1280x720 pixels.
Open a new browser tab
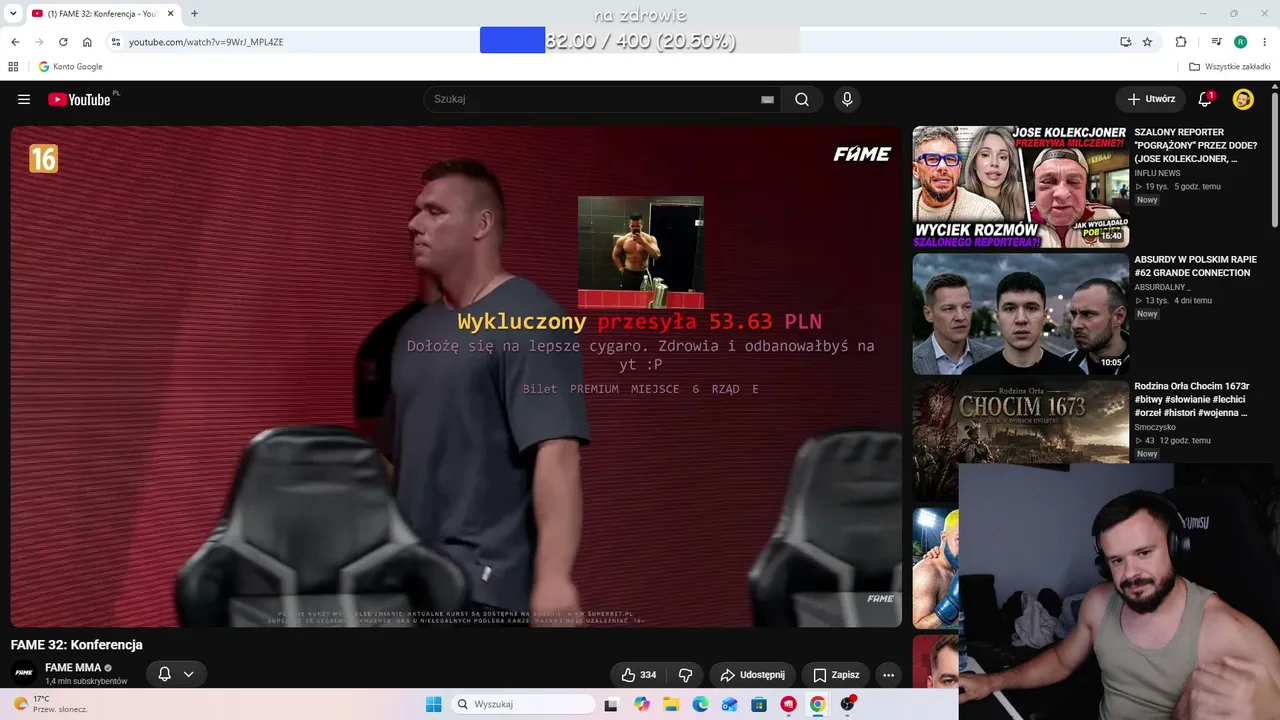coord(194,14)
